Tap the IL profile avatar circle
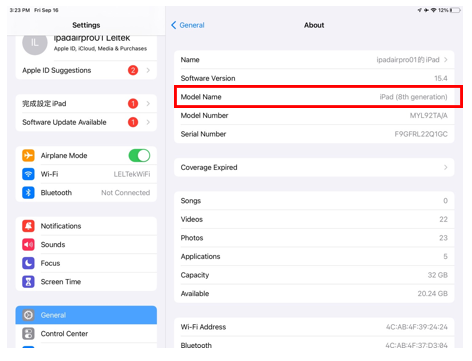472x361 pixels. click(35, 43)
